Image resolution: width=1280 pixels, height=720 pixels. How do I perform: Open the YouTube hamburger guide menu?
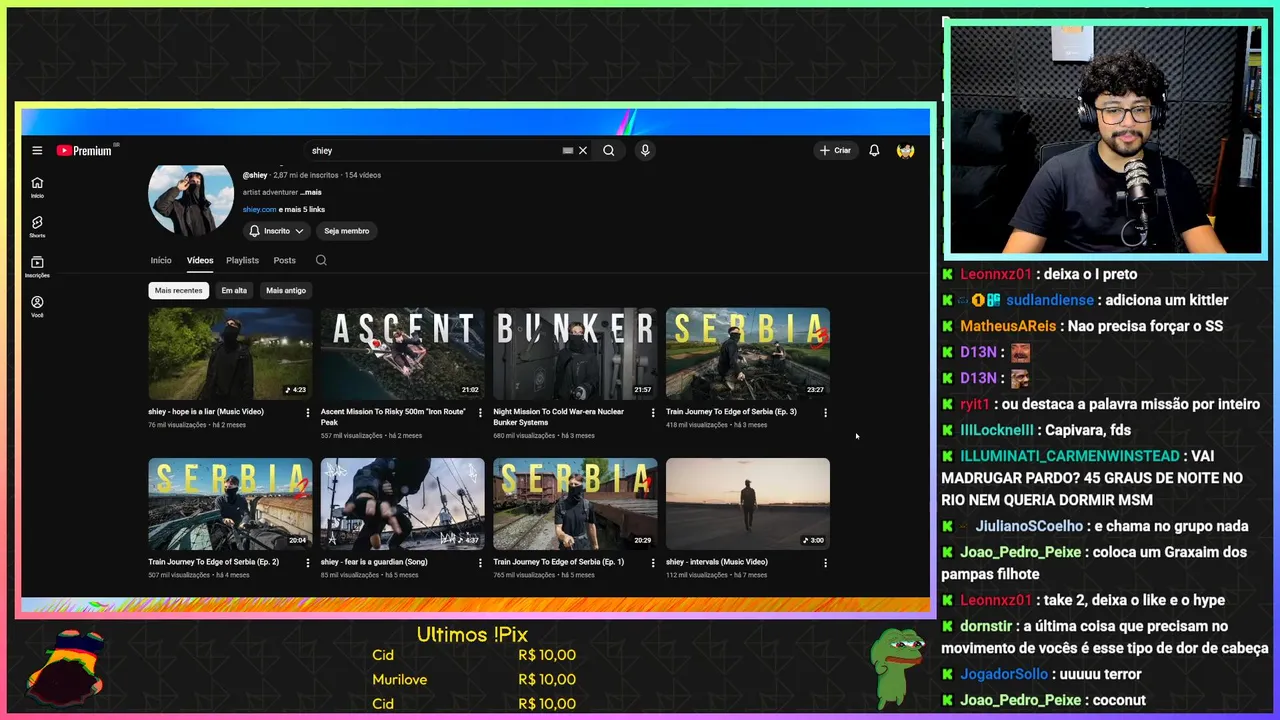click(x=37, y=151)
